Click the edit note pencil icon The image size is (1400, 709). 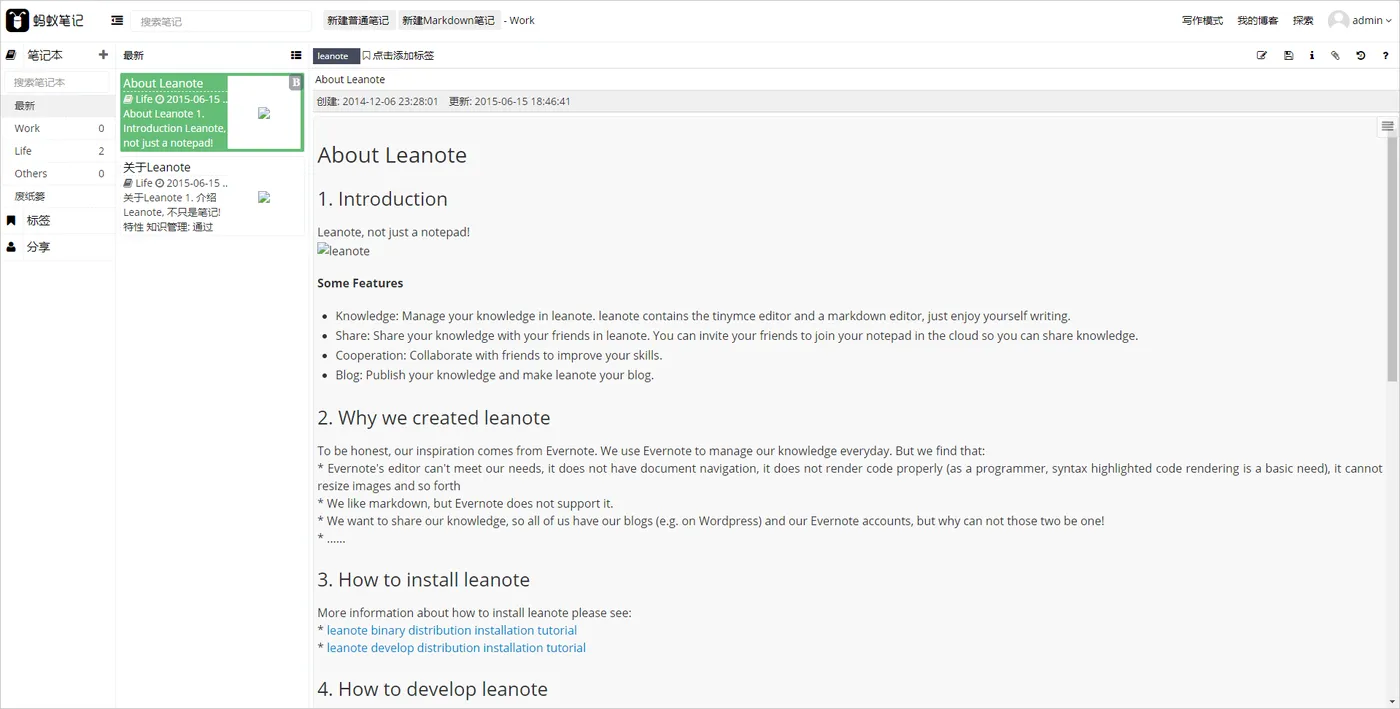click(x=1261, y=56)
